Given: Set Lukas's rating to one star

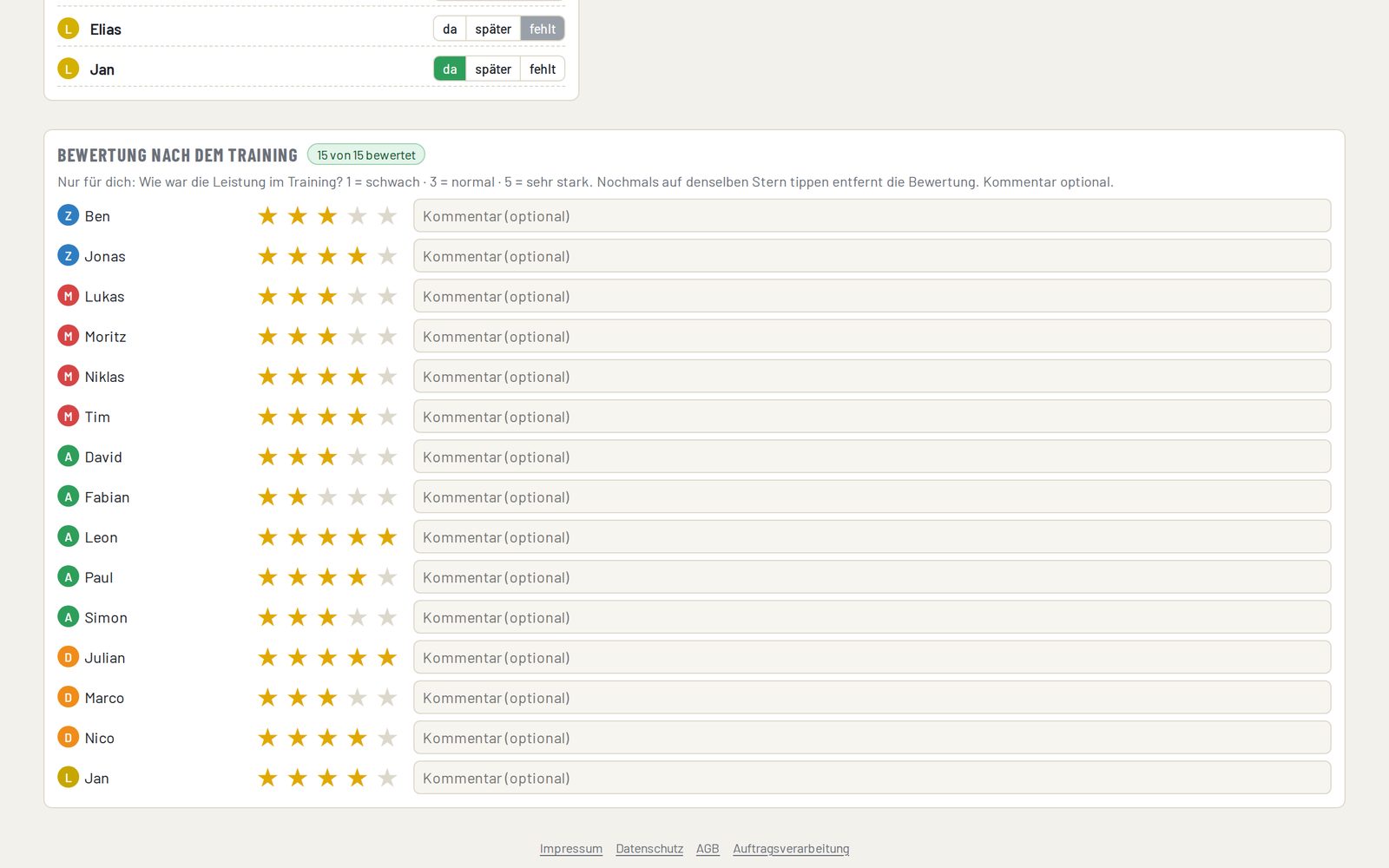Looking at the screenshot, I should pyautogui.click(x=267, y=296).
